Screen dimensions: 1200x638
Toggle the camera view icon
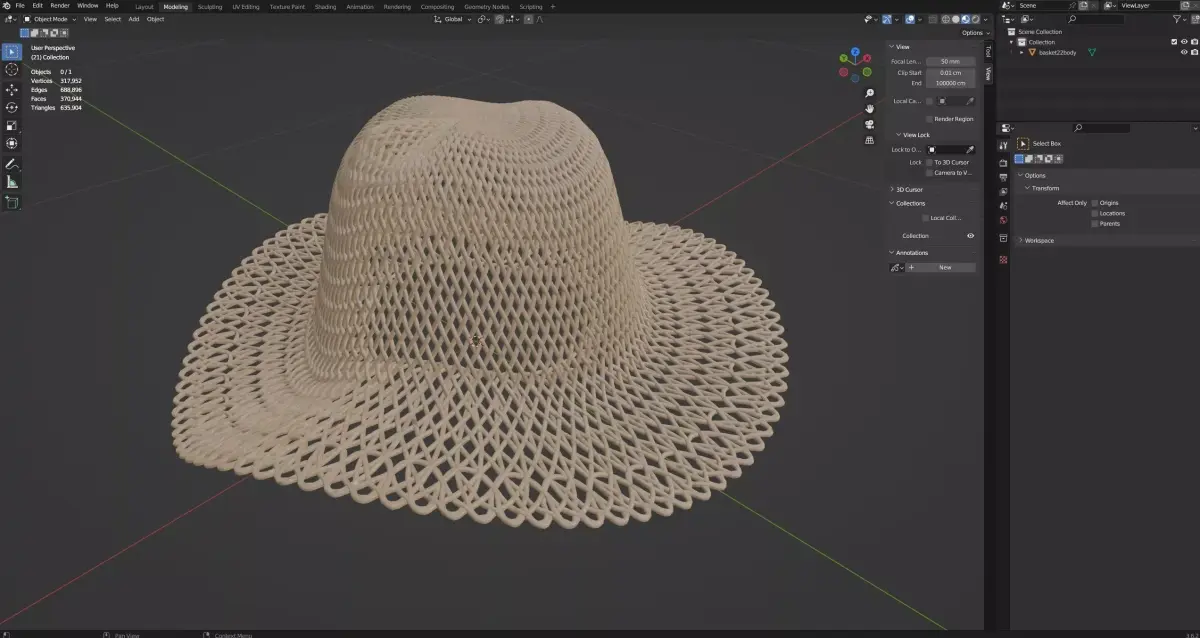[869, 124]
